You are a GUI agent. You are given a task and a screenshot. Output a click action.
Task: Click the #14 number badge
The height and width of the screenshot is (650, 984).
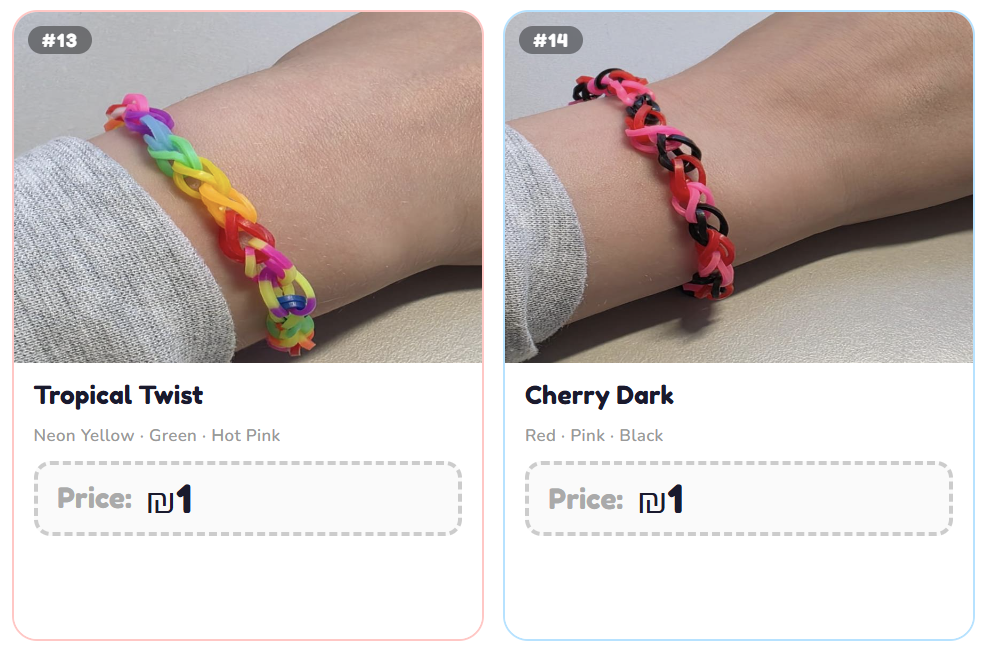(550, 41)
